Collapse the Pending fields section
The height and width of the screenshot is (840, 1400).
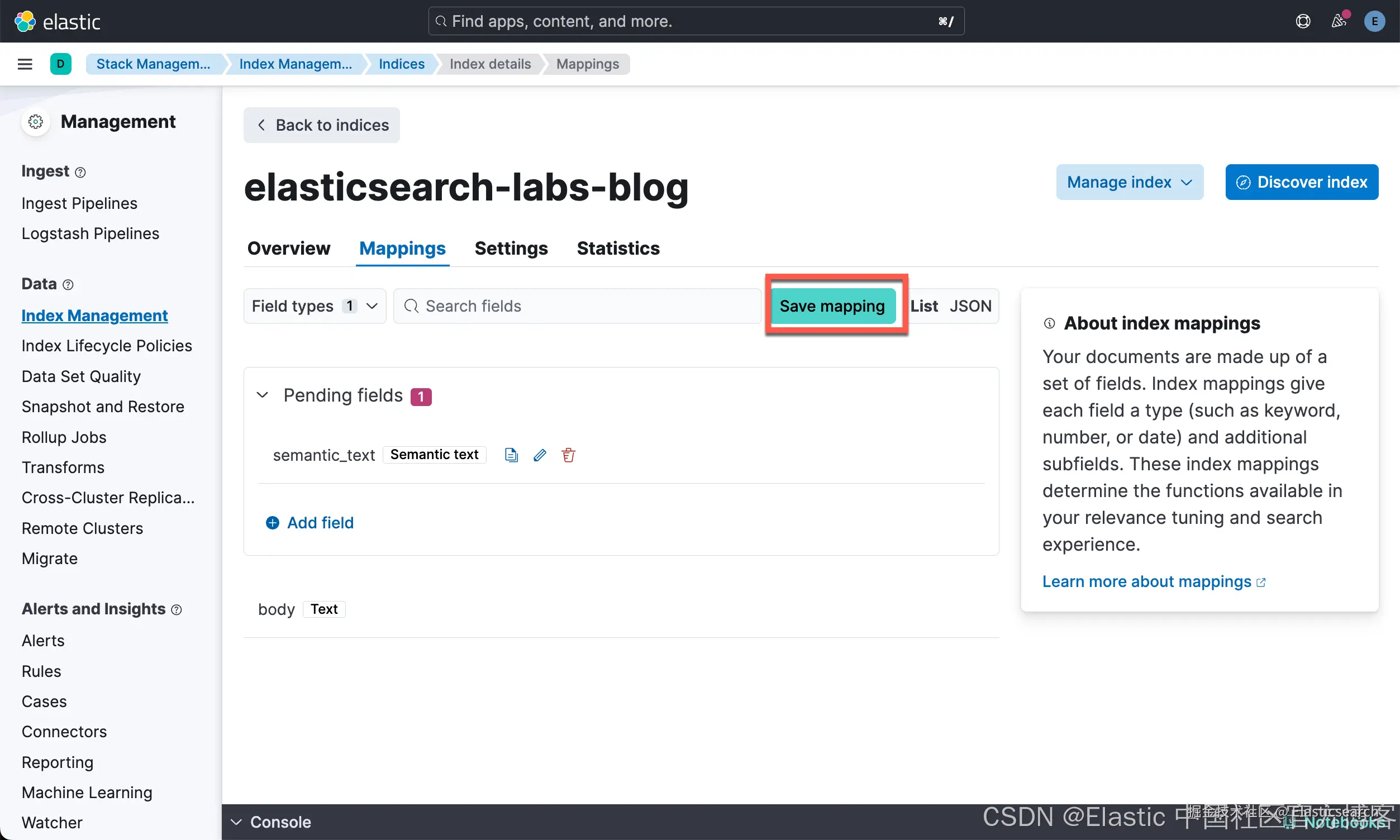(262, 395)
